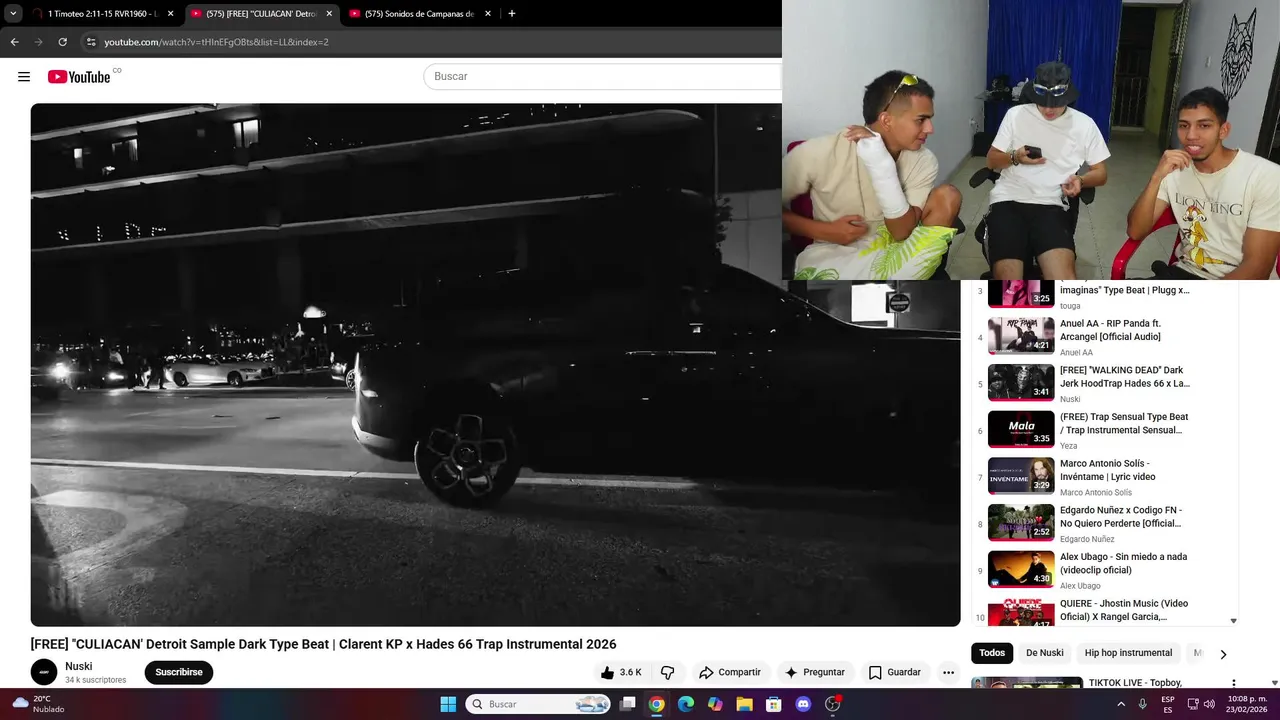Play Edgardo Nuñez No Quiero Perderte thumbnail
The image size is (1280, 720).
(x=1021, y=523)
